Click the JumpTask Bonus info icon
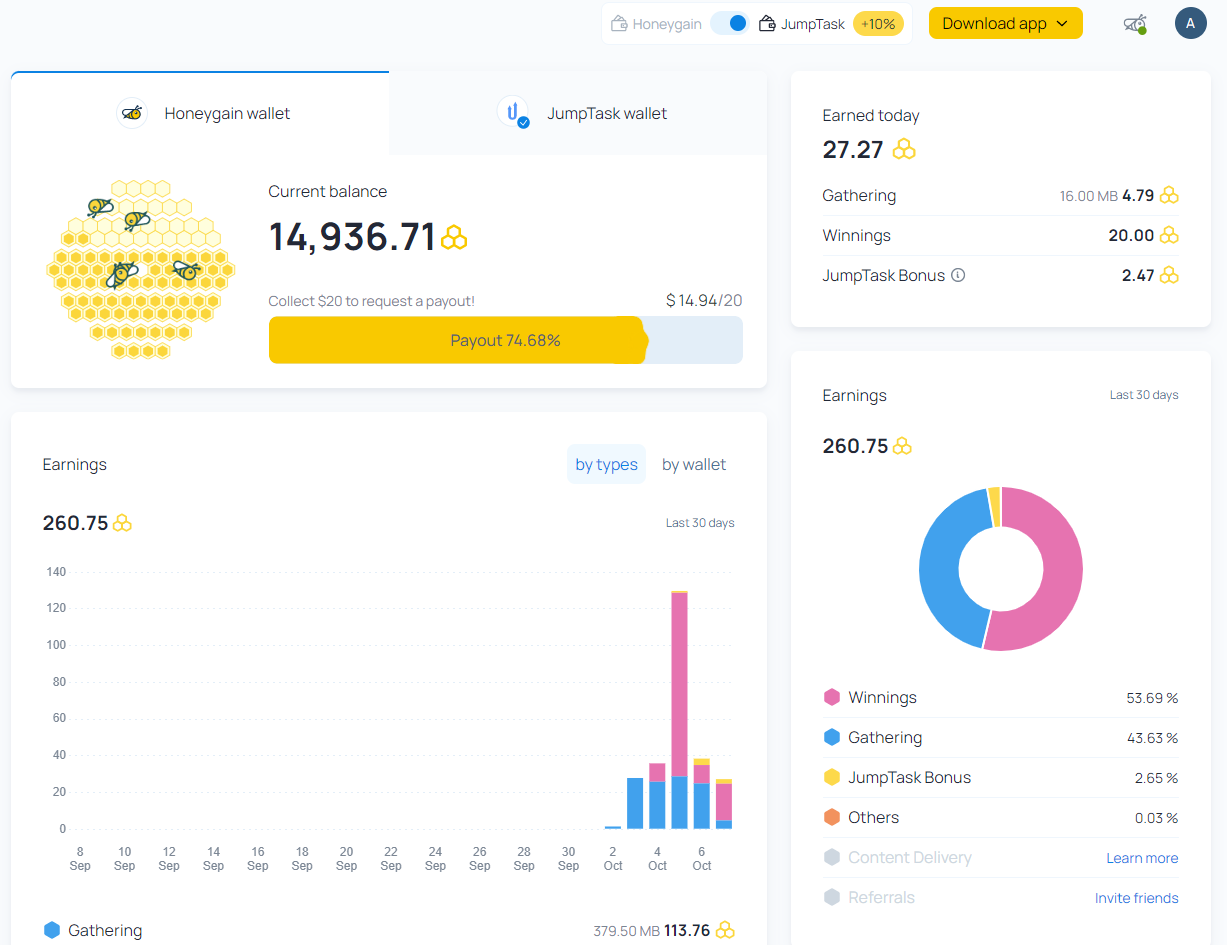 pos(958,275)
